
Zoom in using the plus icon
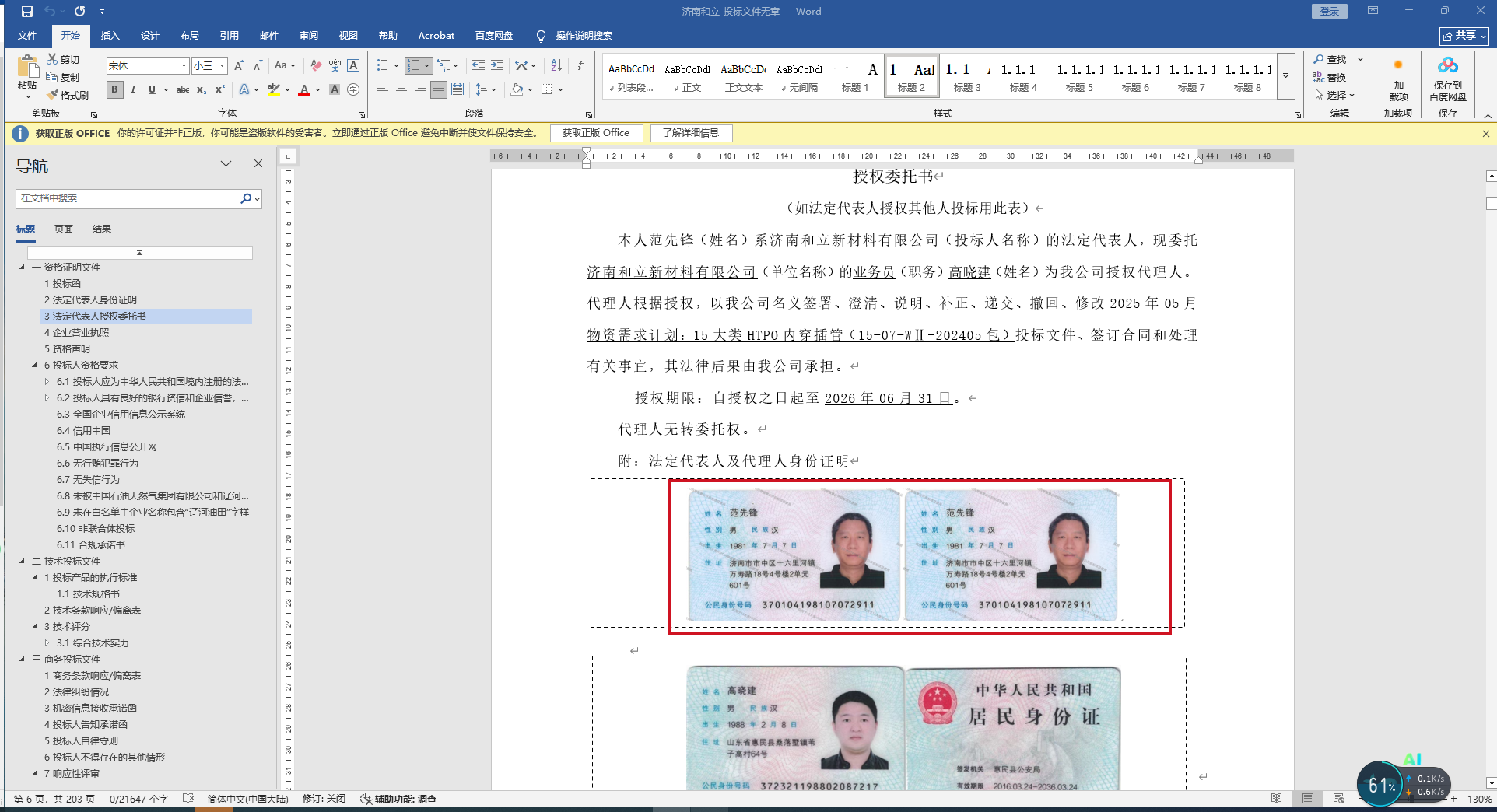[x=1453, y=799]
